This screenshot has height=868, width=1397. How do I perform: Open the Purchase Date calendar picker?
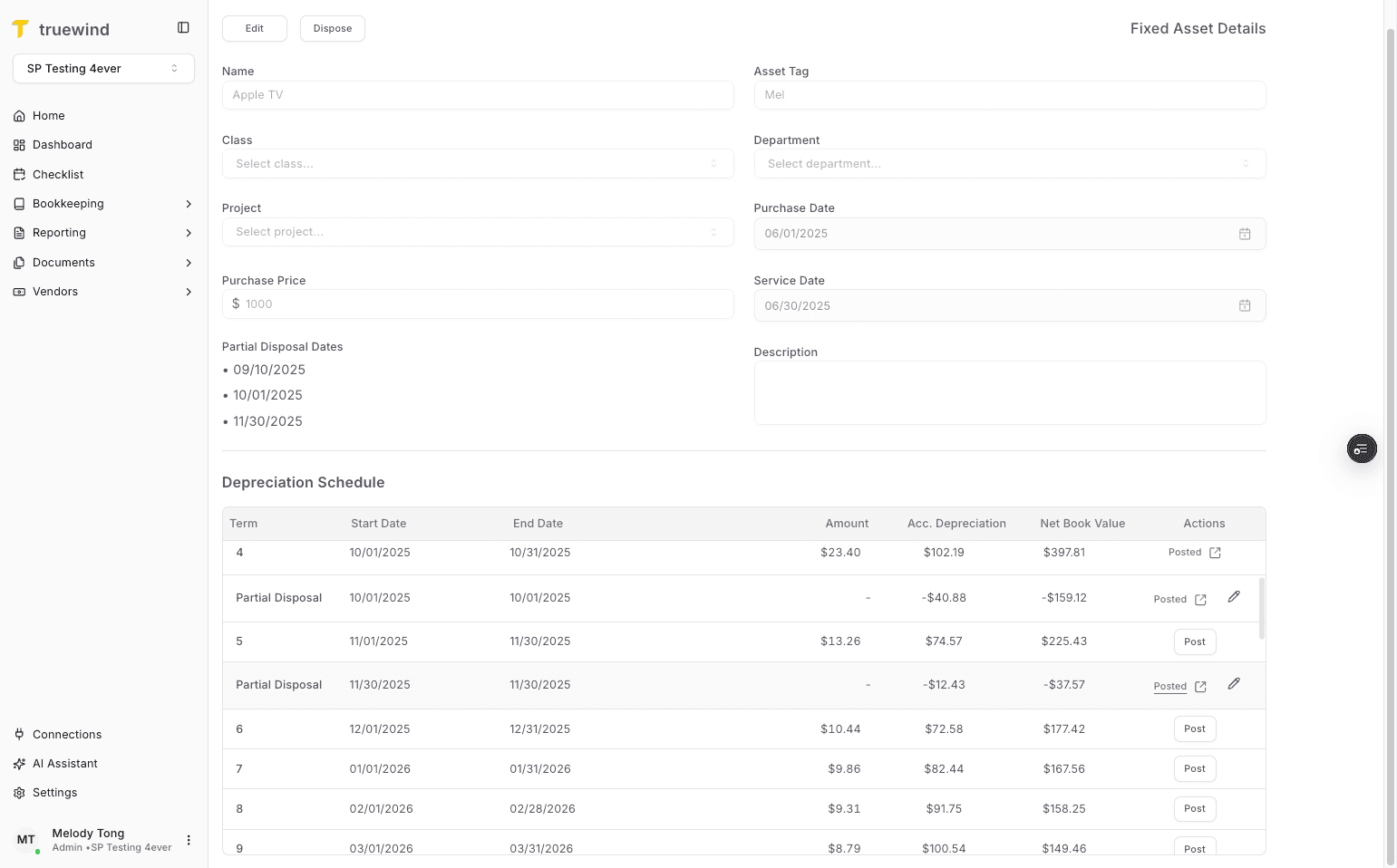click(x=1245, y=233)
